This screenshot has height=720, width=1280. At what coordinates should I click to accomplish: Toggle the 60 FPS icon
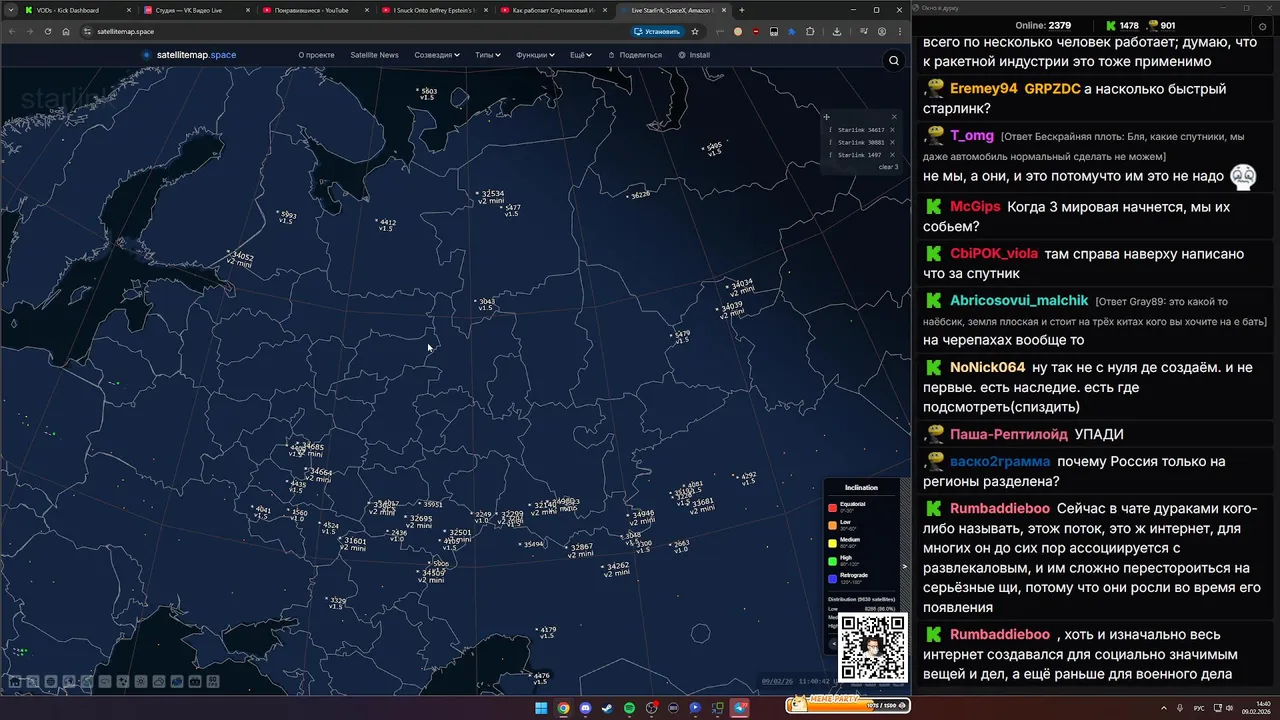(x=213, y=682)
